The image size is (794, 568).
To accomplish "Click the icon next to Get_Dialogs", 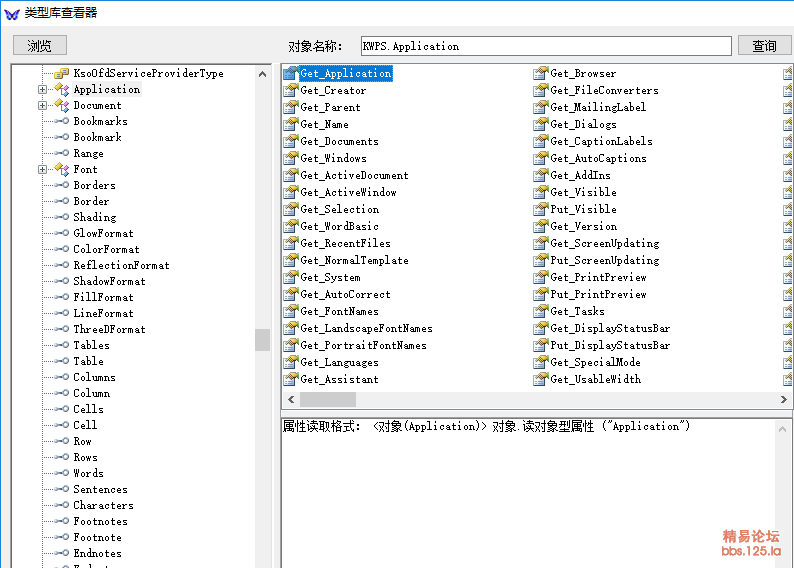I will point(541,124).
